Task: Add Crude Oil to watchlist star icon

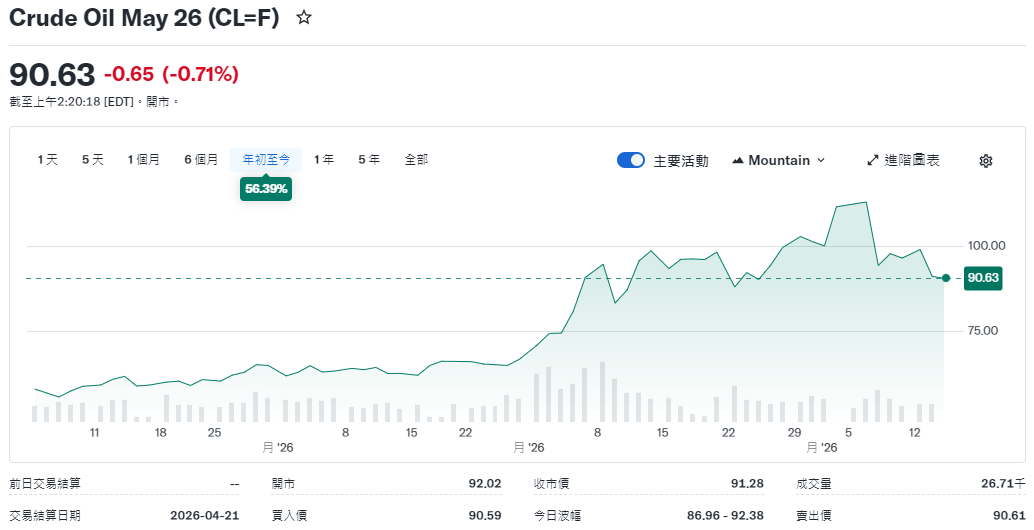Action: click(x=303, y=18)
